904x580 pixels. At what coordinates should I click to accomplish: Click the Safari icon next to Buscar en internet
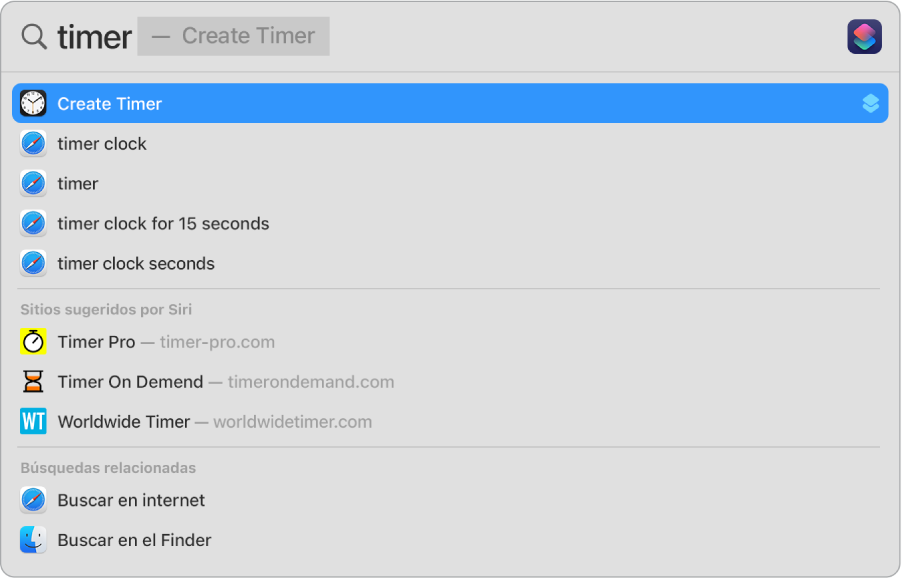point(31,500)
